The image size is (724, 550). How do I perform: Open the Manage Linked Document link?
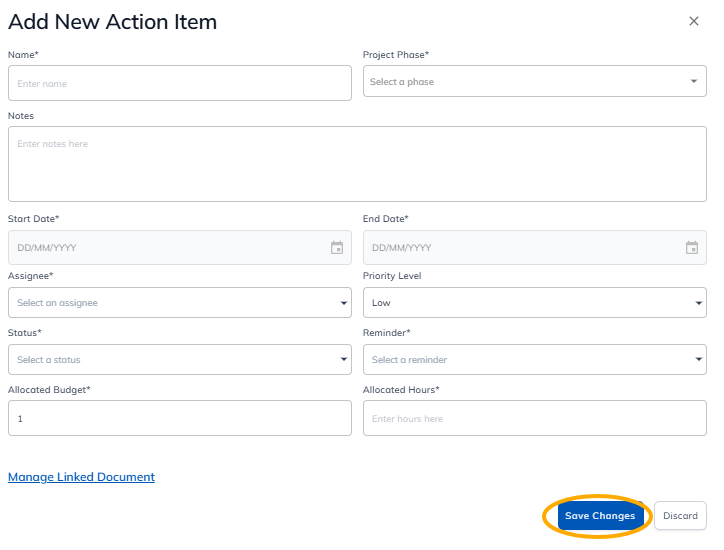(x=81, y=477)
